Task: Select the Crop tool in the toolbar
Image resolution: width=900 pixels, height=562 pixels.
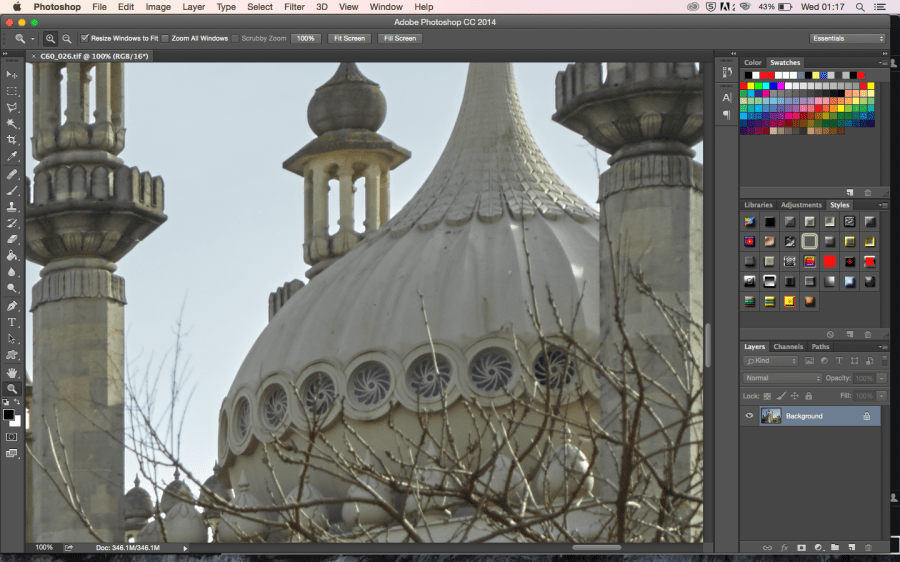Action: (x=12, y=140)
